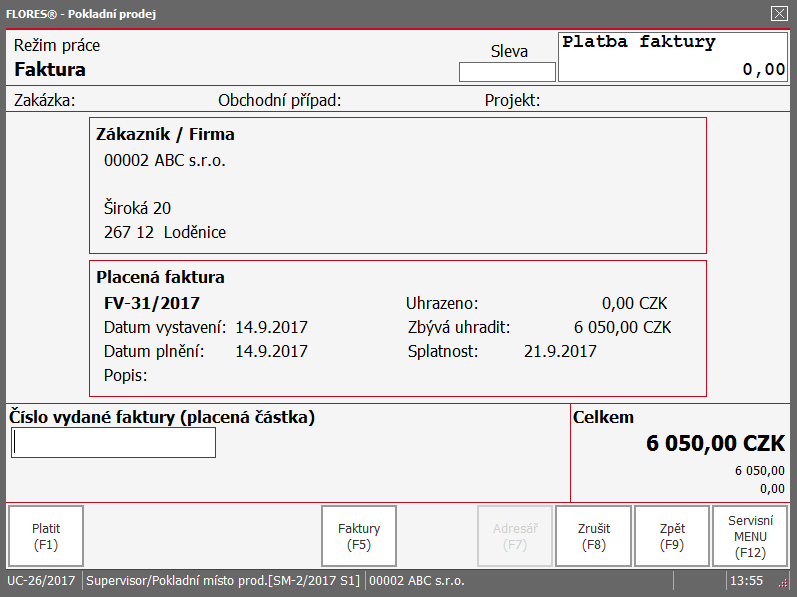Click the Supervisor/Pokladní místo status bar section
The width and height of the screenshot is (797, 597).
click(223, 580)
